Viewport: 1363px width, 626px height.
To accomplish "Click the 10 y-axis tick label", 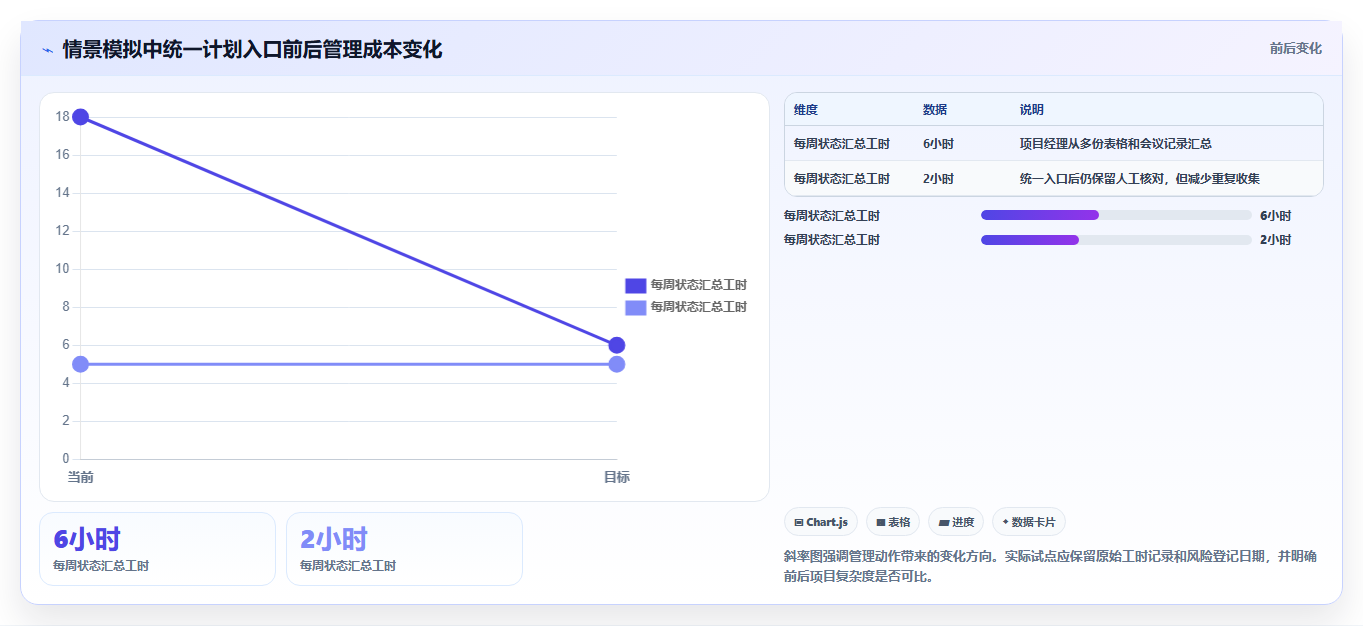I will [62, 269].
